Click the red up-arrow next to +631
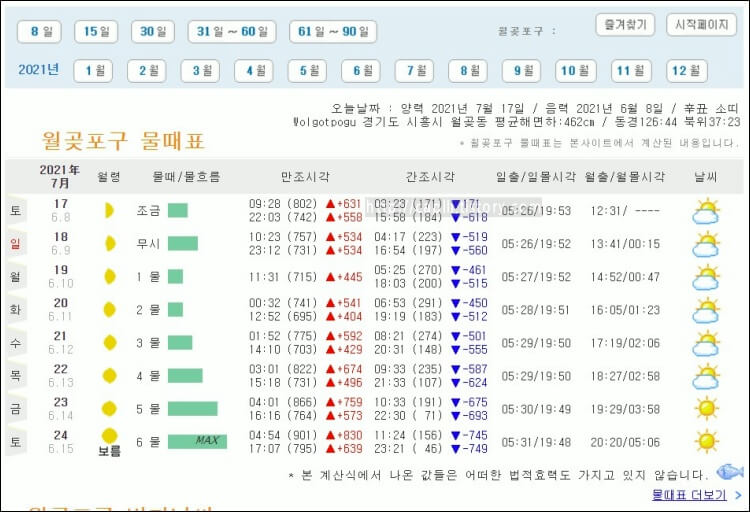This screenshot has width=750, height=512. coord(330,204)
